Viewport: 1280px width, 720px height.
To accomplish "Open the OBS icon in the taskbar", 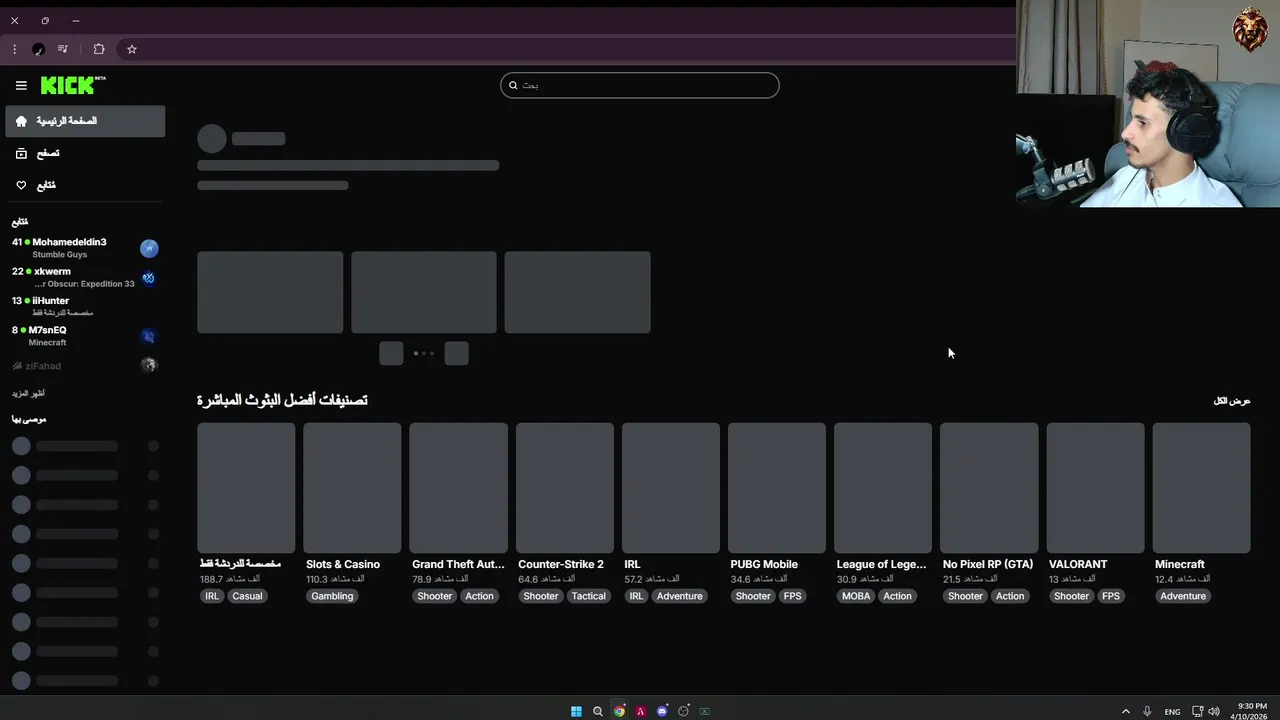I will [x=683, y=711].
